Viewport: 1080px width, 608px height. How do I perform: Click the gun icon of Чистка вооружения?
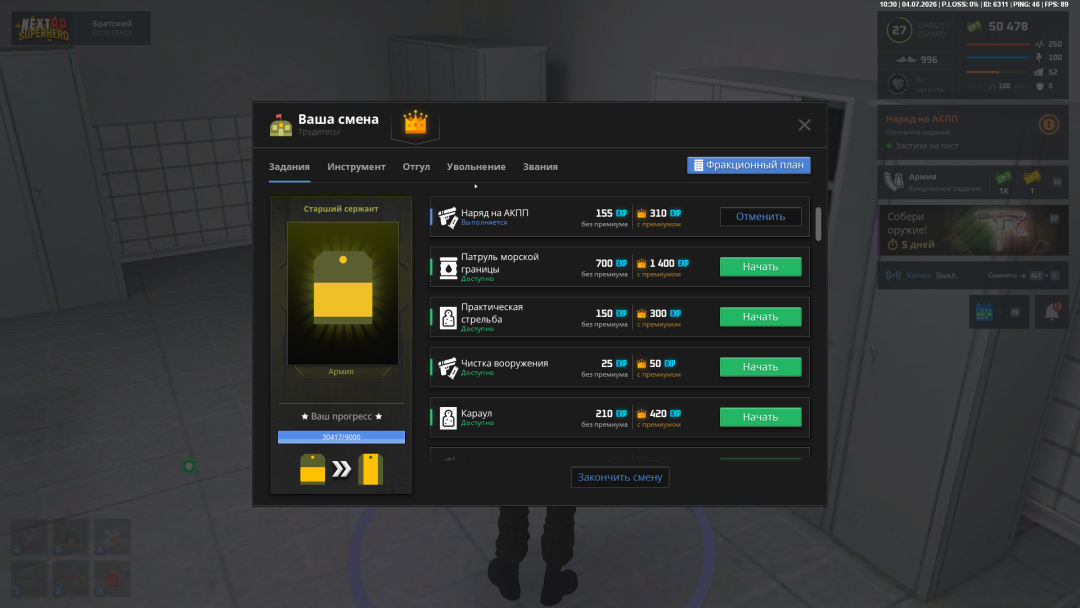click(448, 368)
